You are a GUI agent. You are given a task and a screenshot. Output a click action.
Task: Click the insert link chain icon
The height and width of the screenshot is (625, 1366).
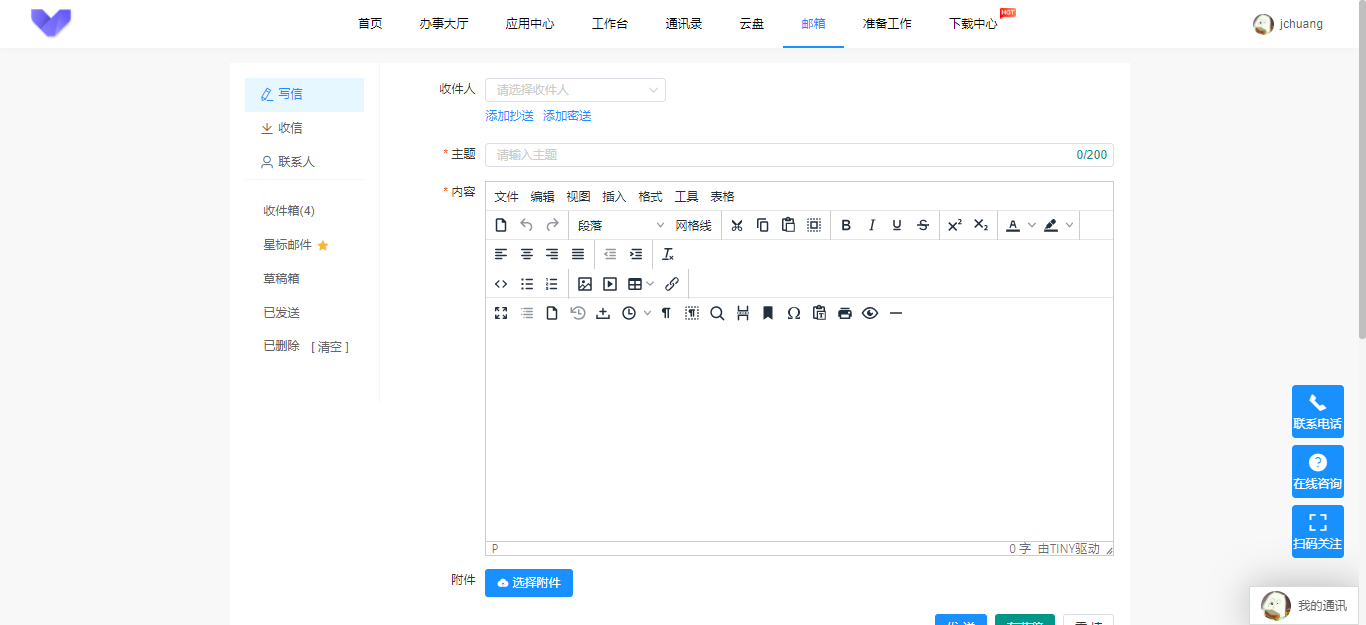[672, 284]
